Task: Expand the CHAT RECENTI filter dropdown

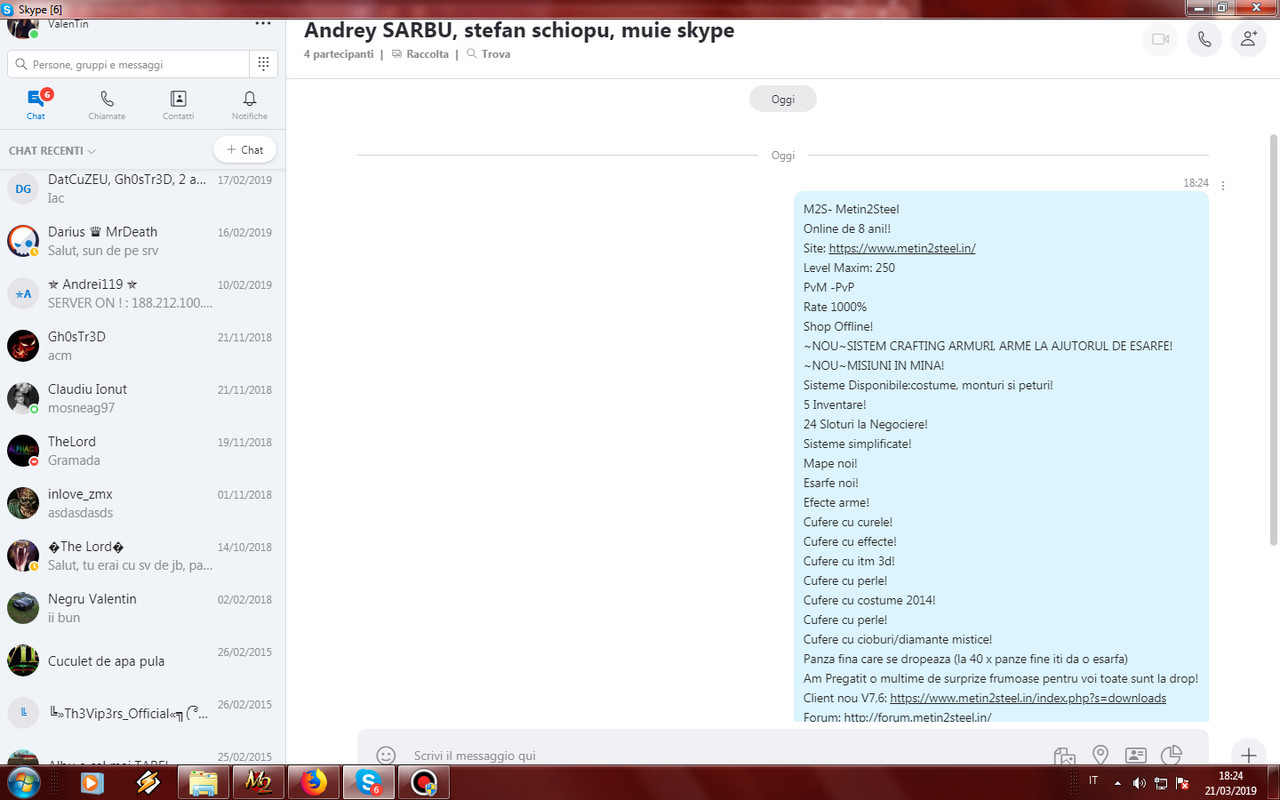Action: pos(52,151)
